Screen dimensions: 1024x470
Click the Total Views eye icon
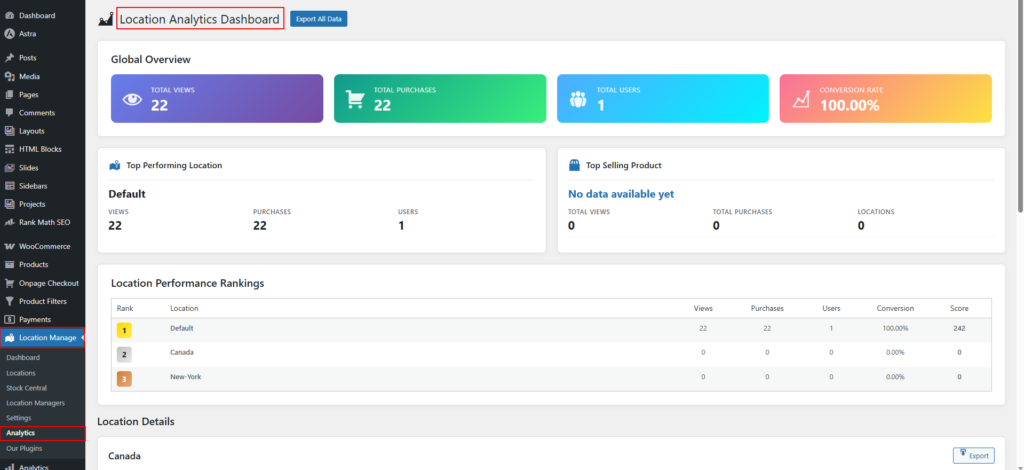(x=132, y=99)
